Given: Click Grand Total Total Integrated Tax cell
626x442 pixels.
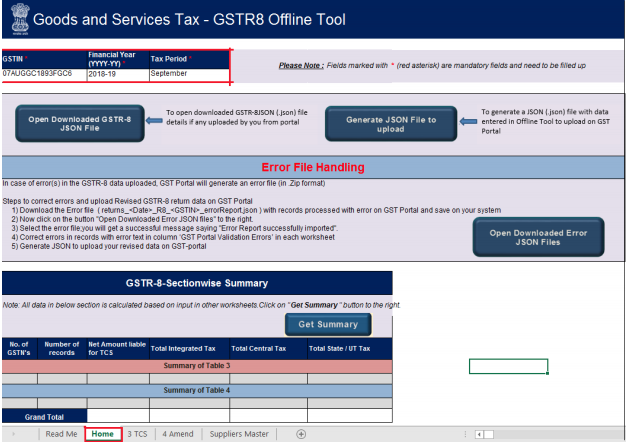Looking at the screenshot, I should pos(189,416).
